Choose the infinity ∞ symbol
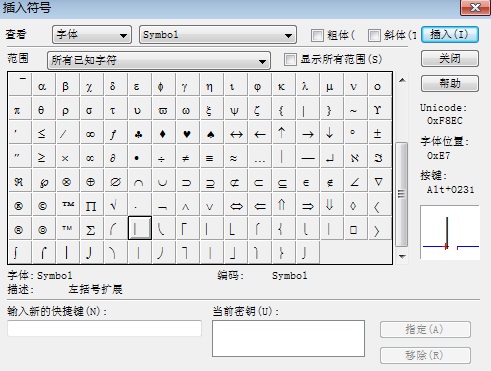491x371 pixels. point(92,132)
